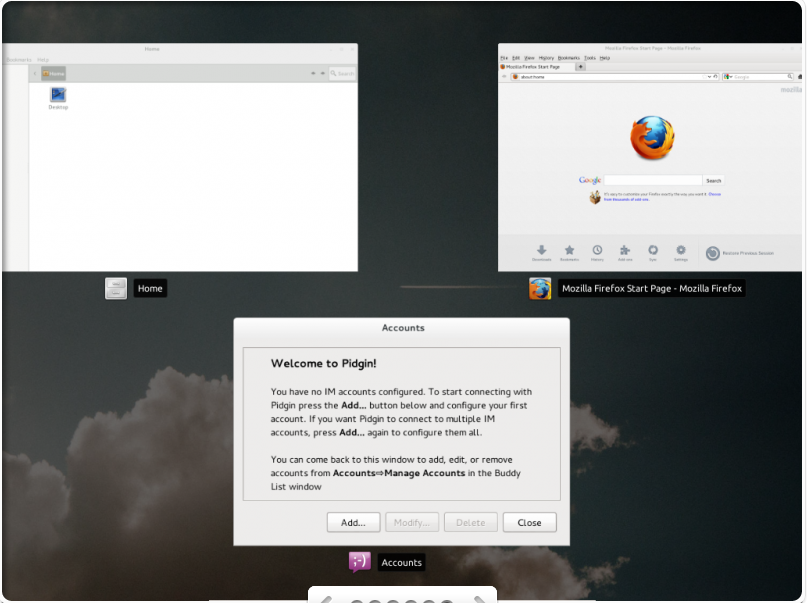This screenshot has width=808, height=603.
Task: Click the file cabinet icon beside Home label
Action: tap(116, 289)
